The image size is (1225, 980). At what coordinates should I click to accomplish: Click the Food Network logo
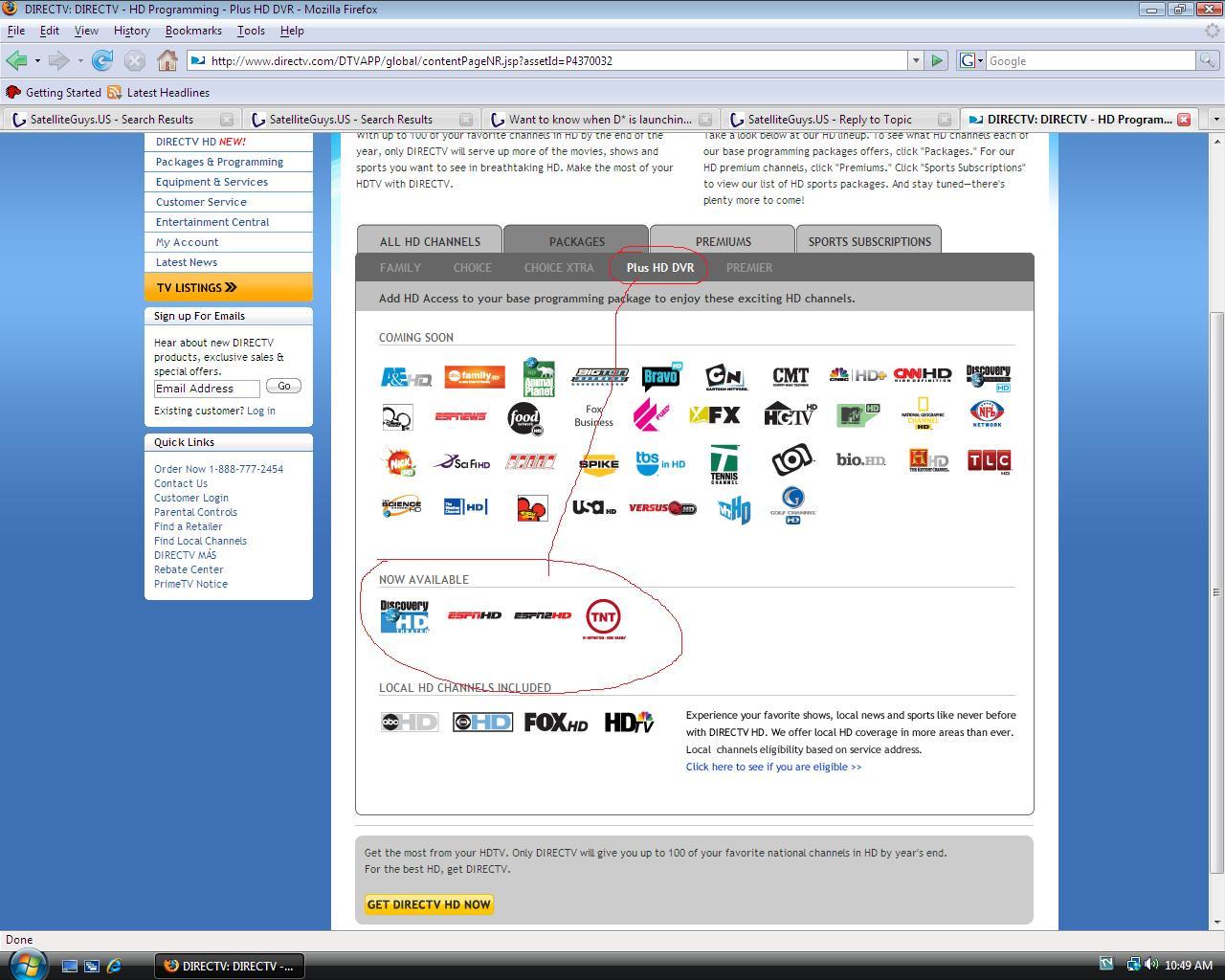pyautogui.click(x=524, y=417)
